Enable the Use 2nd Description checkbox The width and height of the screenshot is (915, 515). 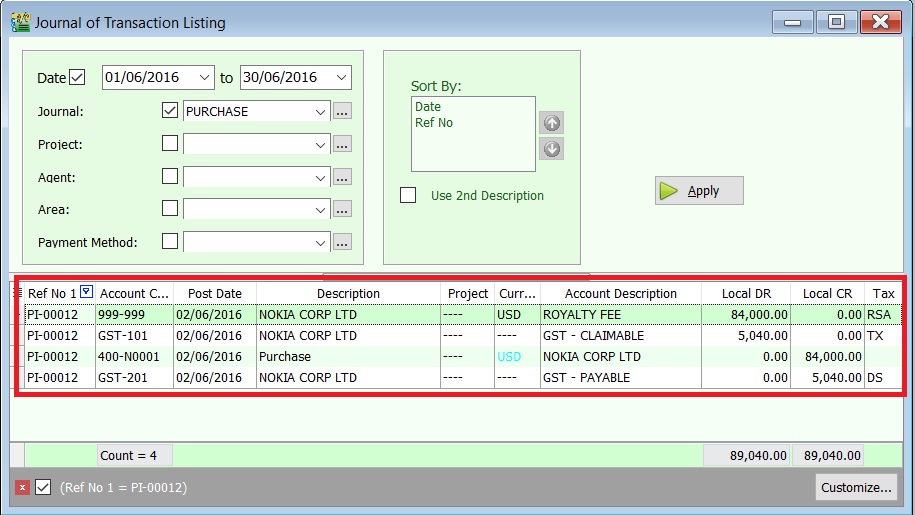click(x=408, y=195)
